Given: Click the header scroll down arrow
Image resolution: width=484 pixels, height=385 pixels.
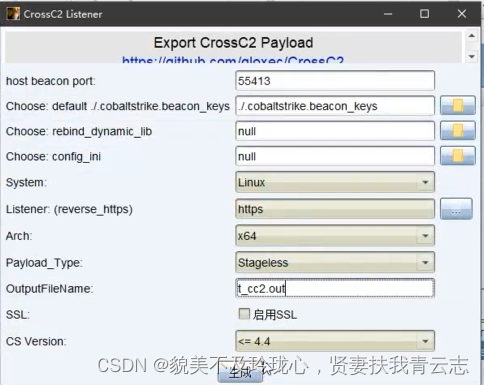Looking at the screenshot, I should 472,56.
